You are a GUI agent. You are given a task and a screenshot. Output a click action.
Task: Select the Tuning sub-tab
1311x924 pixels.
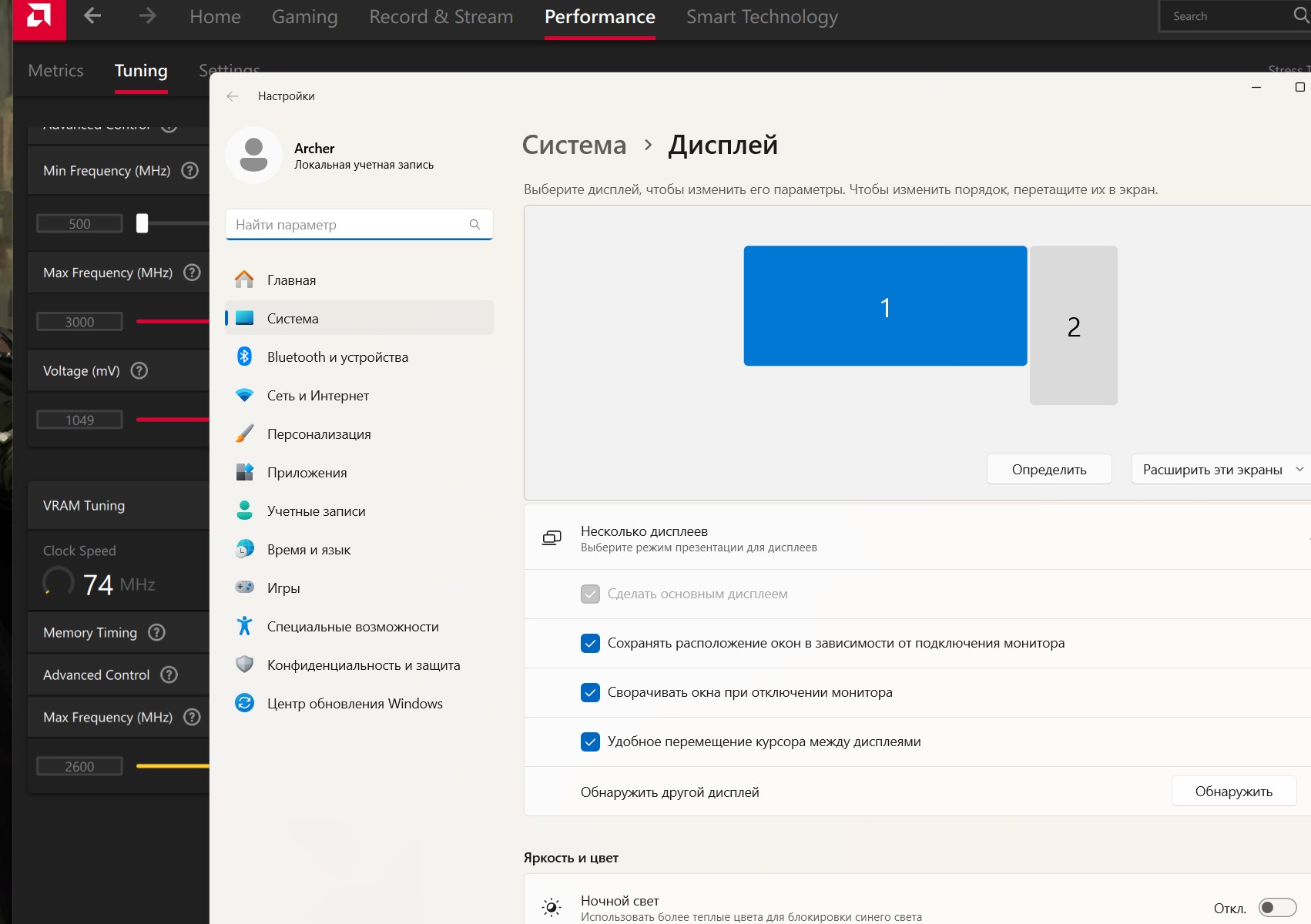tap(141, 71)
